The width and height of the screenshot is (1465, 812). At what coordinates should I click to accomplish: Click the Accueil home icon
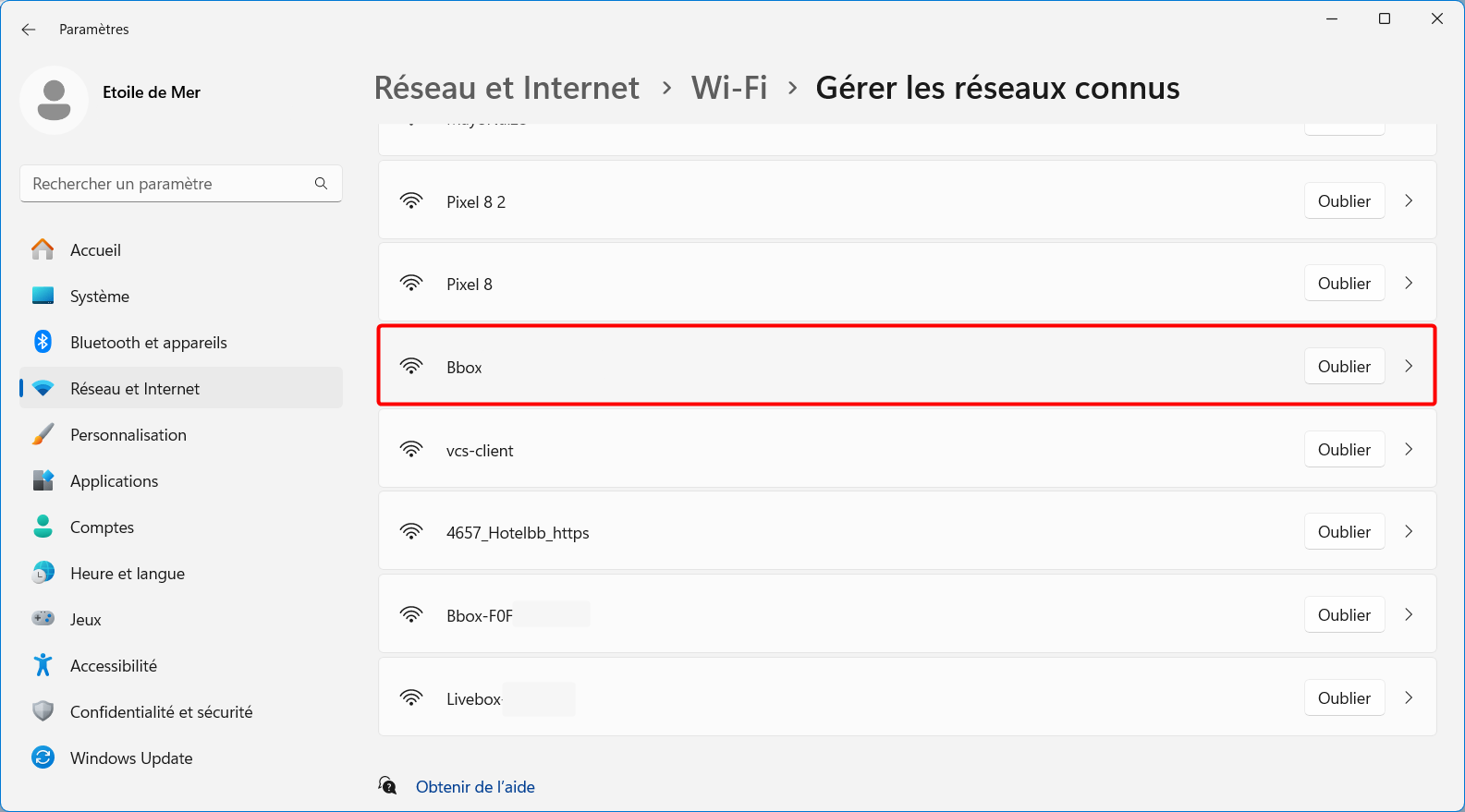point(43,249)
